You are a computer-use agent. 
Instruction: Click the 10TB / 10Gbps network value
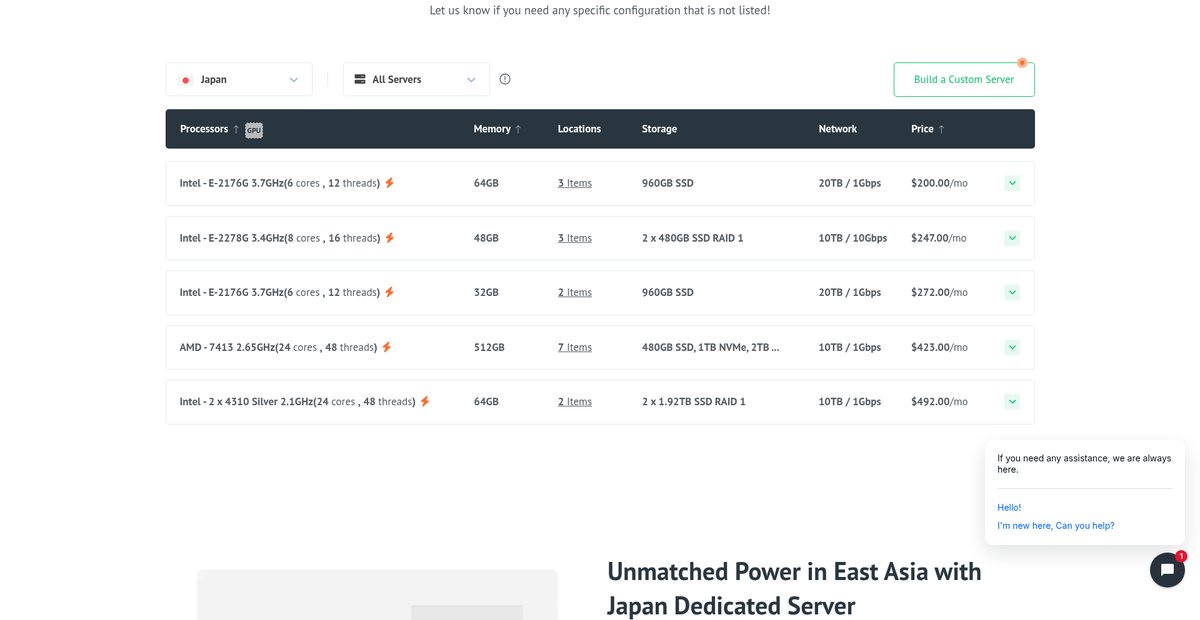click(x=853, y=238)
